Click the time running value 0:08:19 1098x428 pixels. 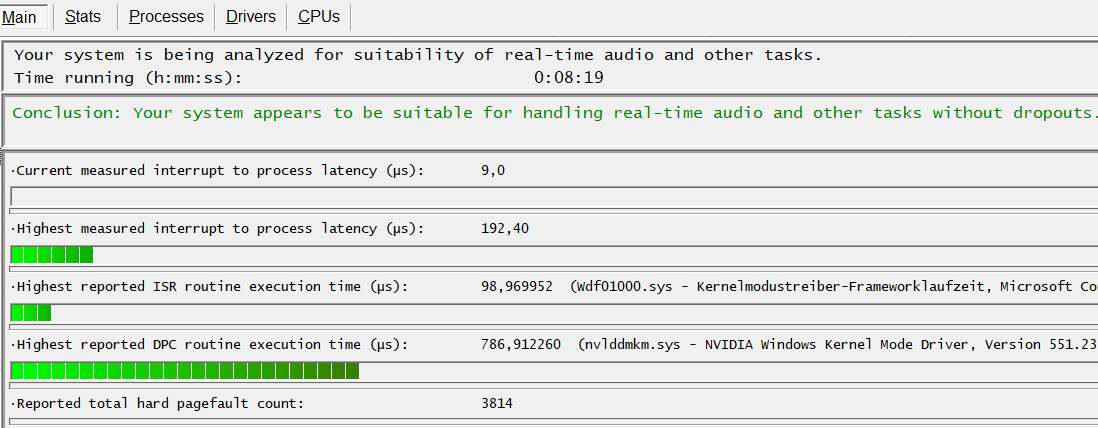click(x=568, y=77)
